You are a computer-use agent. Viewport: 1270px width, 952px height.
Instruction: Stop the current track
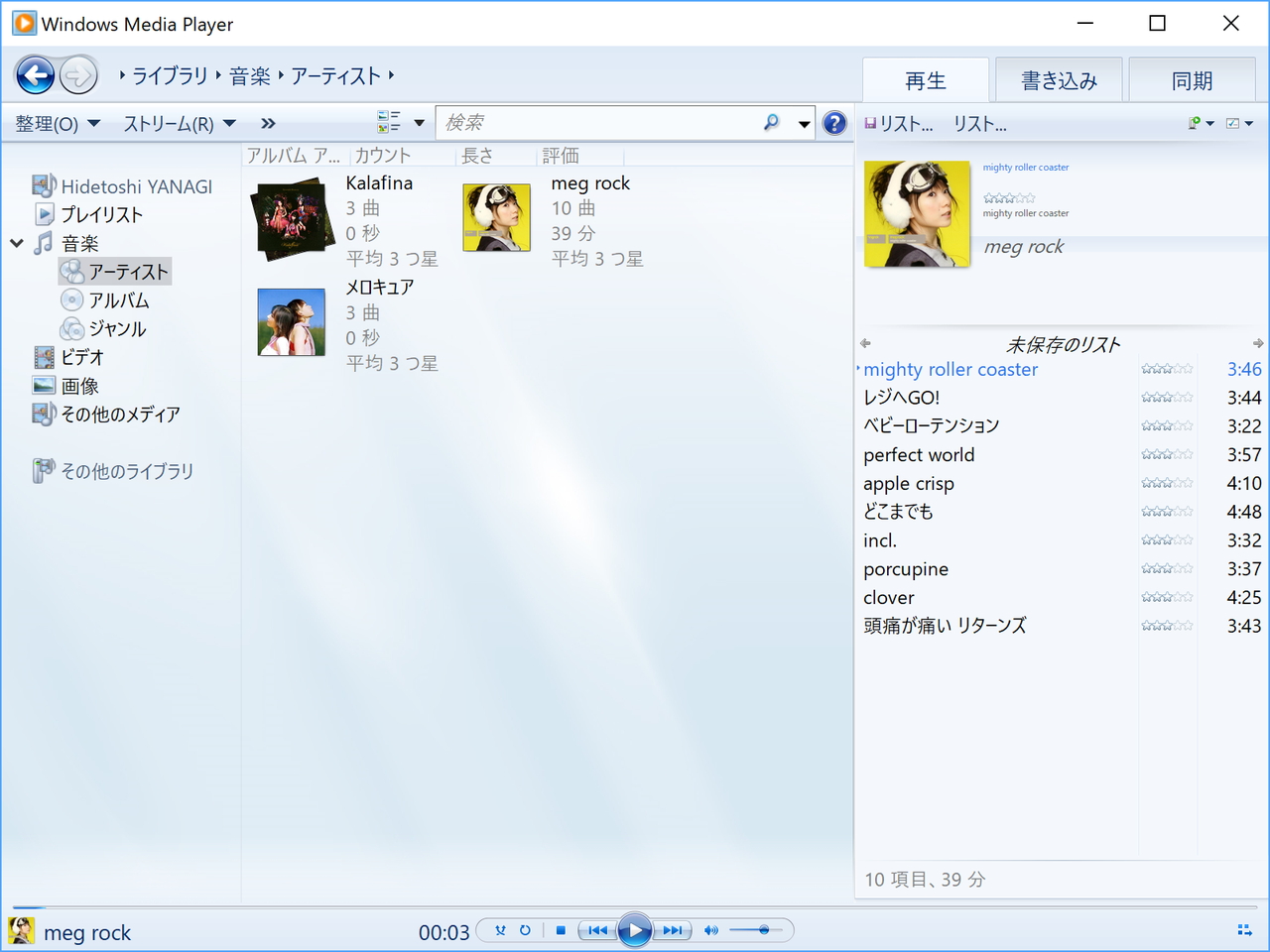[561, 930]
